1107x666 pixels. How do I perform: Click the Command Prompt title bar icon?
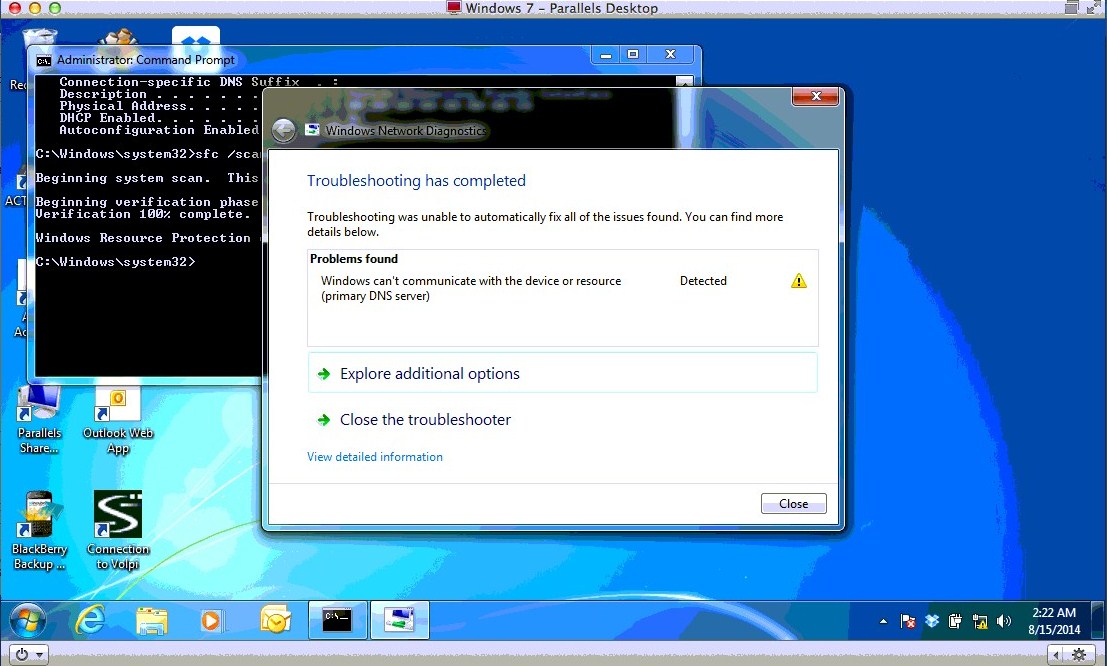44,60
